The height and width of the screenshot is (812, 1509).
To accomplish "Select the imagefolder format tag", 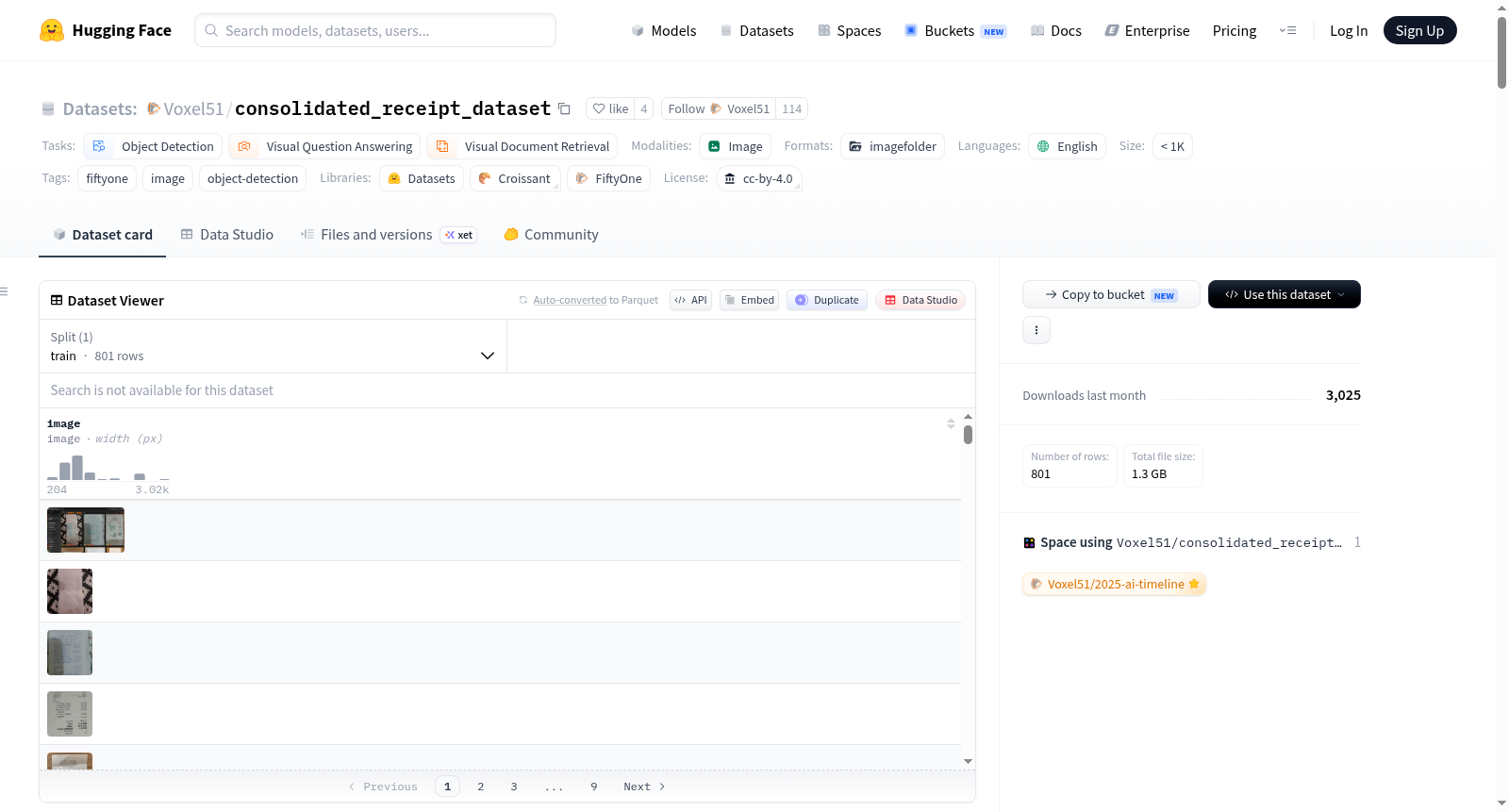I will [892, 146].
